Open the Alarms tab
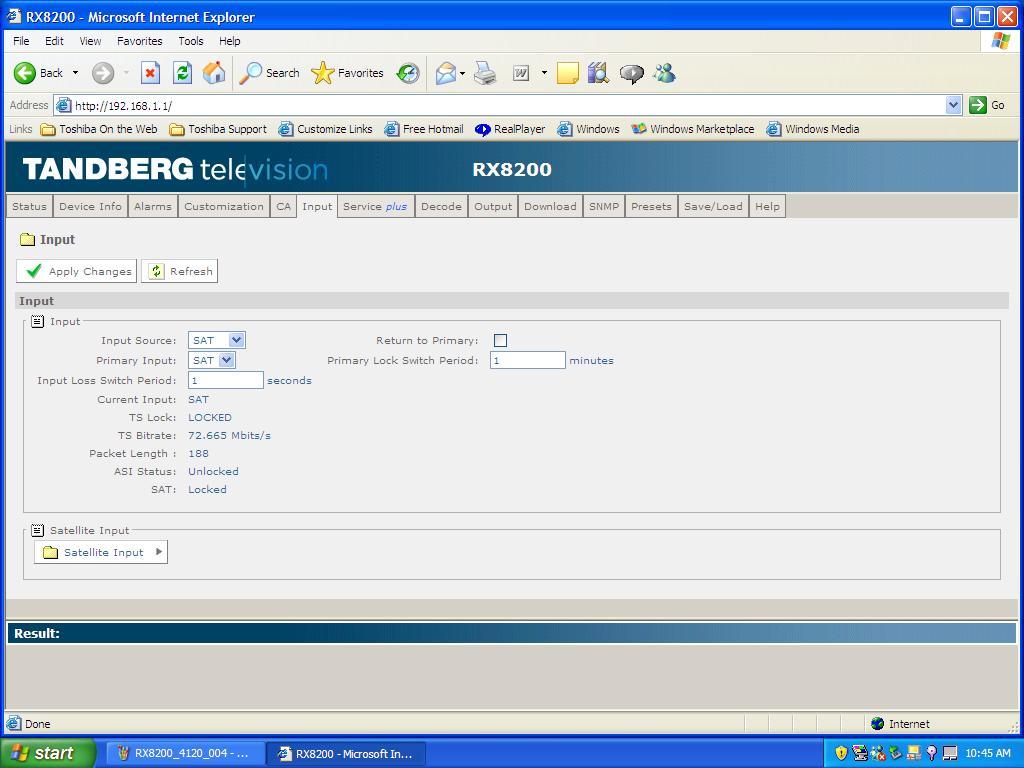The image size is (1024, 768). point(153,206)
